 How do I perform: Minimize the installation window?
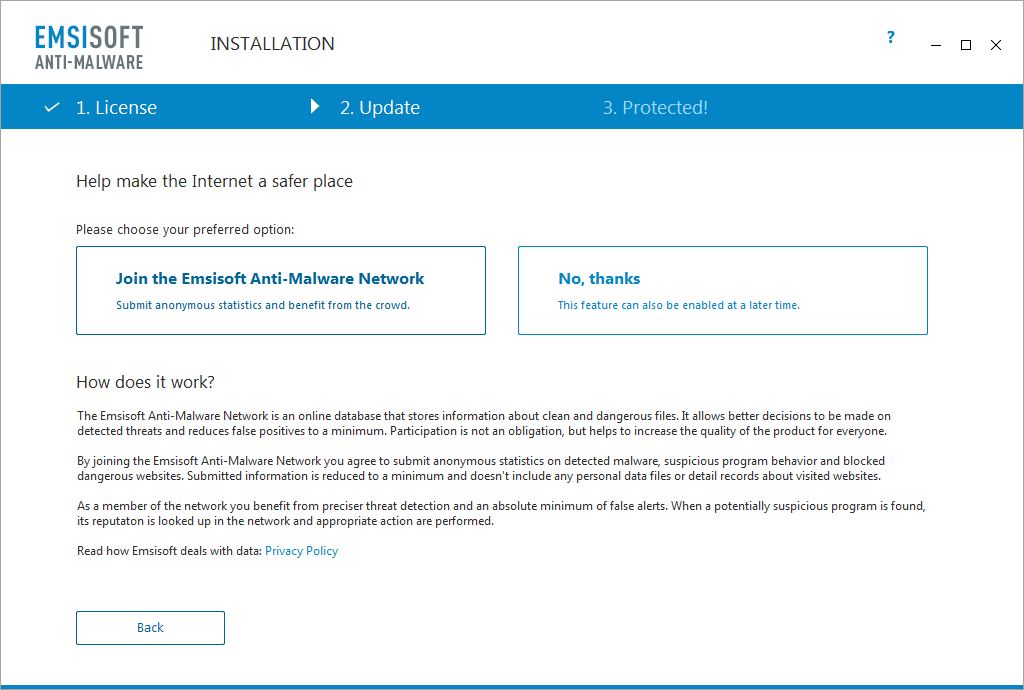click(936, 45)
